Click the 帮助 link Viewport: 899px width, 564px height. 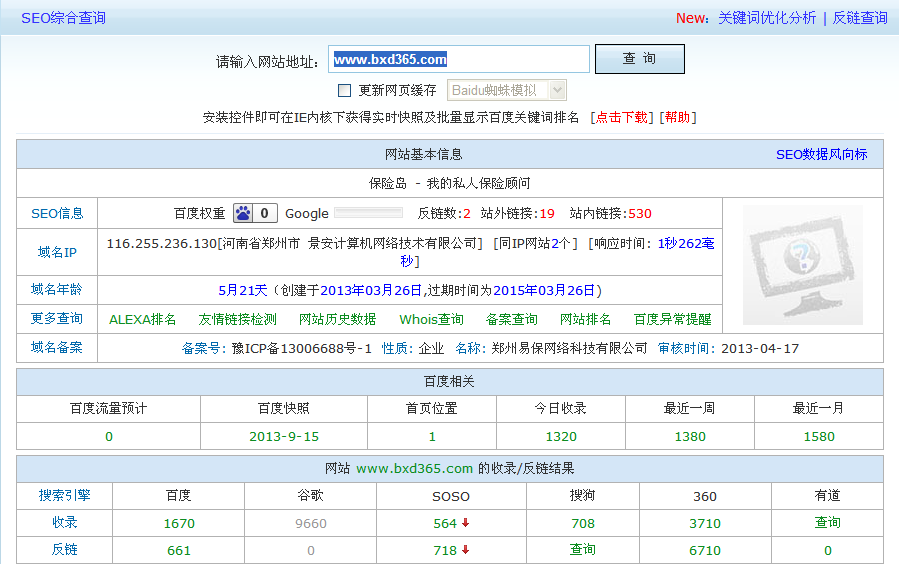[677, 118]
